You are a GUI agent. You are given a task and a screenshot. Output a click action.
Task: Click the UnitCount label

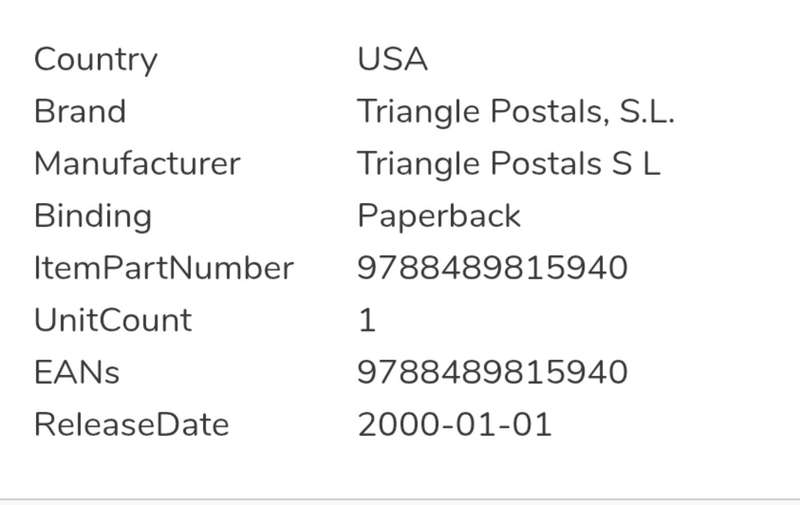pyautogui.click(x=113, y=320)
